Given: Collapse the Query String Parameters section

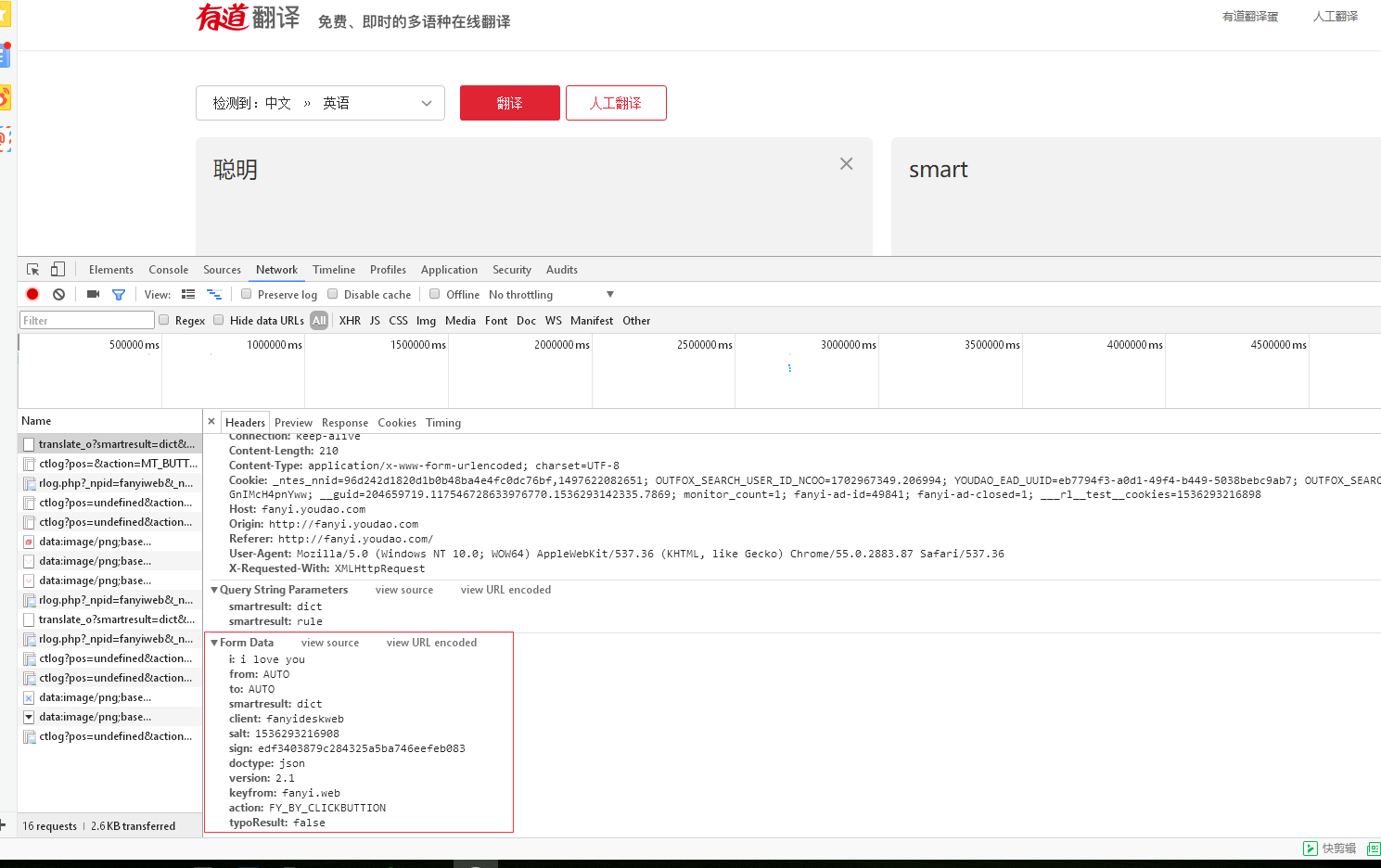Looking at the screenshot, I should click(x=214, y=590).
